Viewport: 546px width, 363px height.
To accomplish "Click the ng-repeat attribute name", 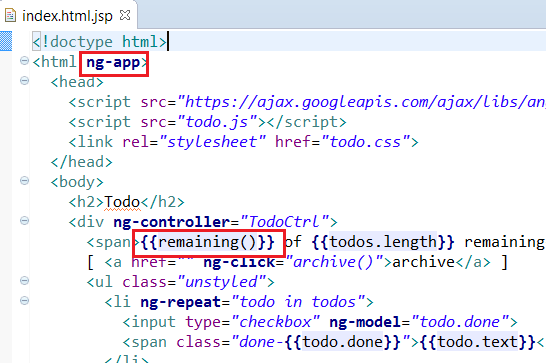I will pyautogui.click(x=180, y=302).
